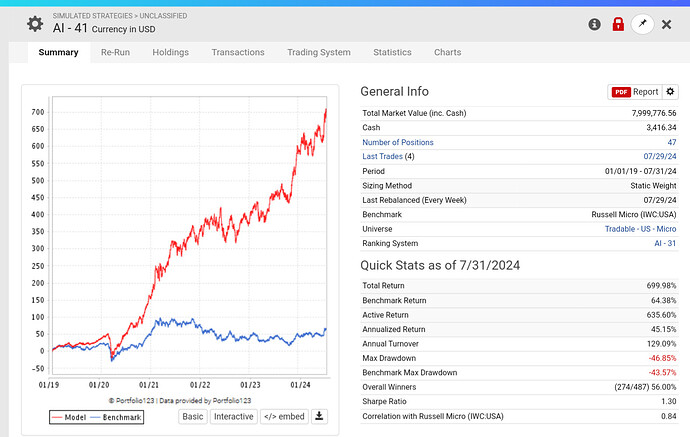
Task: Open the Last Trades link
Action: (x=382, y=156)
